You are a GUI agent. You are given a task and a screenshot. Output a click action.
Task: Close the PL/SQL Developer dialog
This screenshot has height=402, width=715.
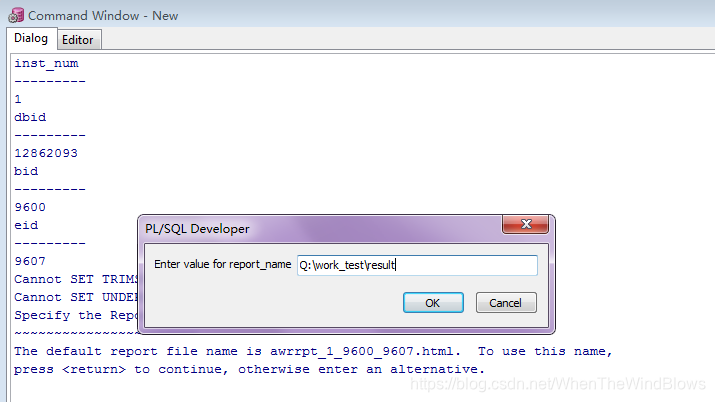pyautogui.click(x=526, y=224)
